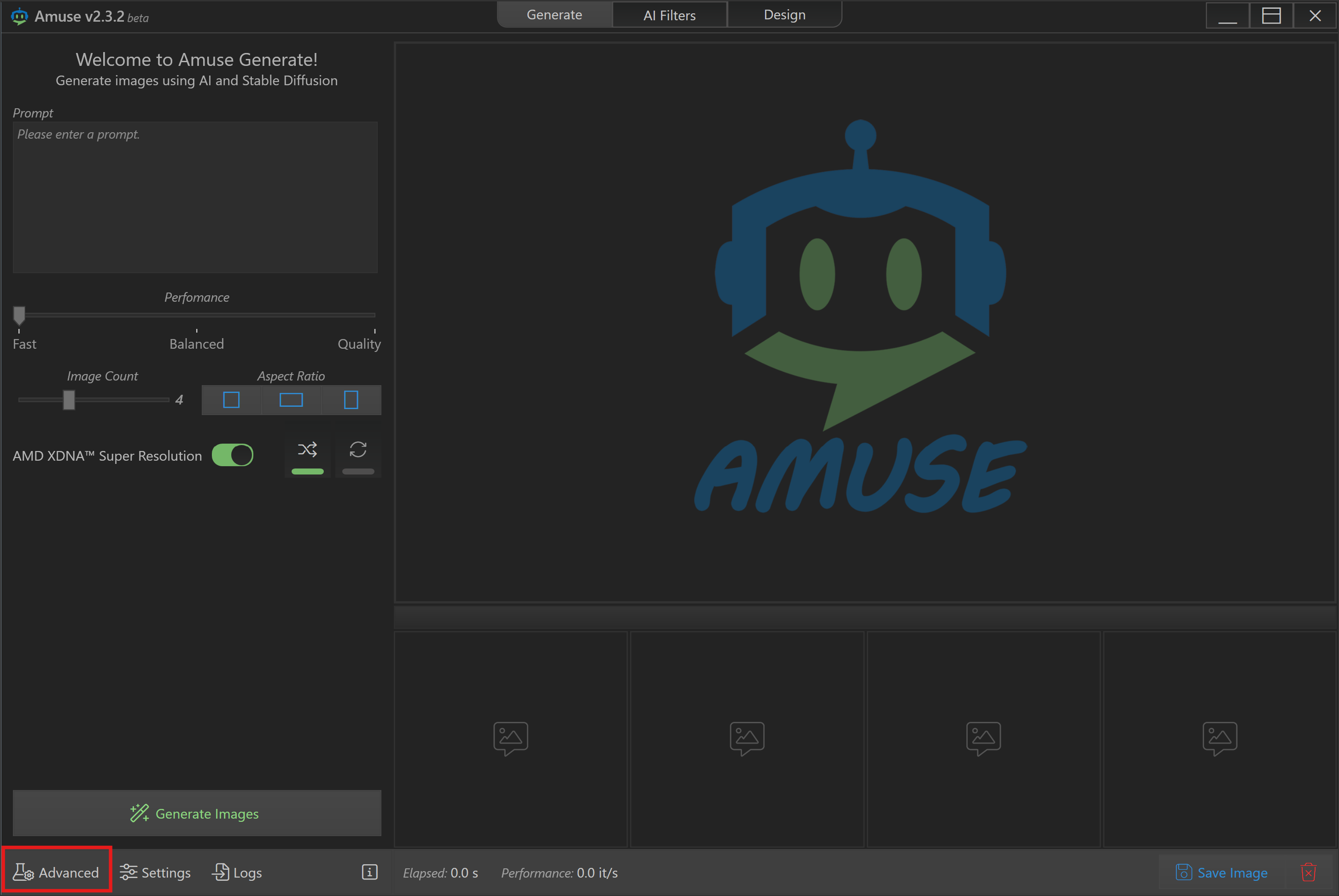Click the main image preview area
Image resolution: width=1339 pixels, height=896 pixels.
tap(865, 322)
